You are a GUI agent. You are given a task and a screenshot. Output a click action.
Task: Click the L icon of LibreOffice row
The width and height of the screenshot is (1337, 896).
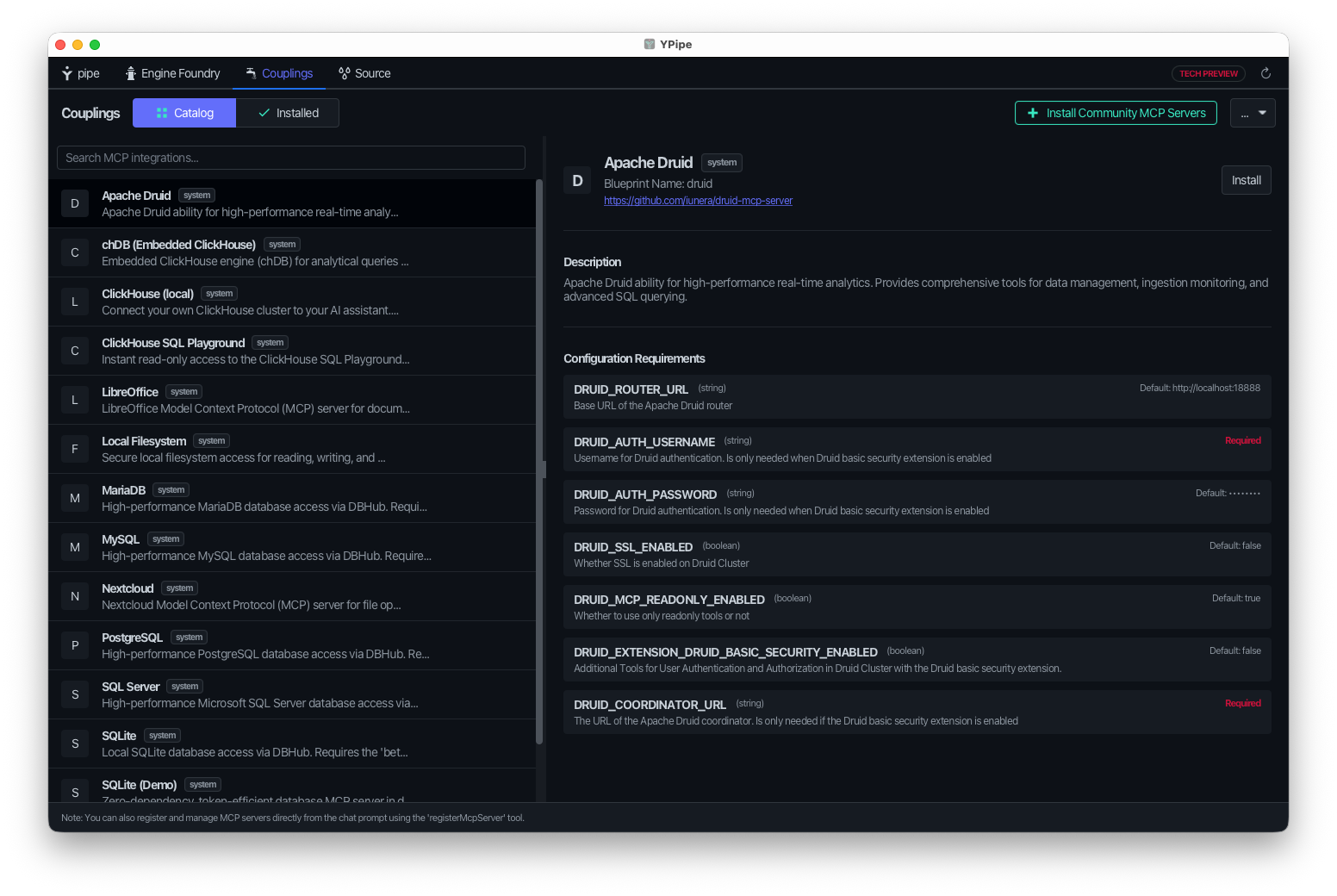coord(75,400)
